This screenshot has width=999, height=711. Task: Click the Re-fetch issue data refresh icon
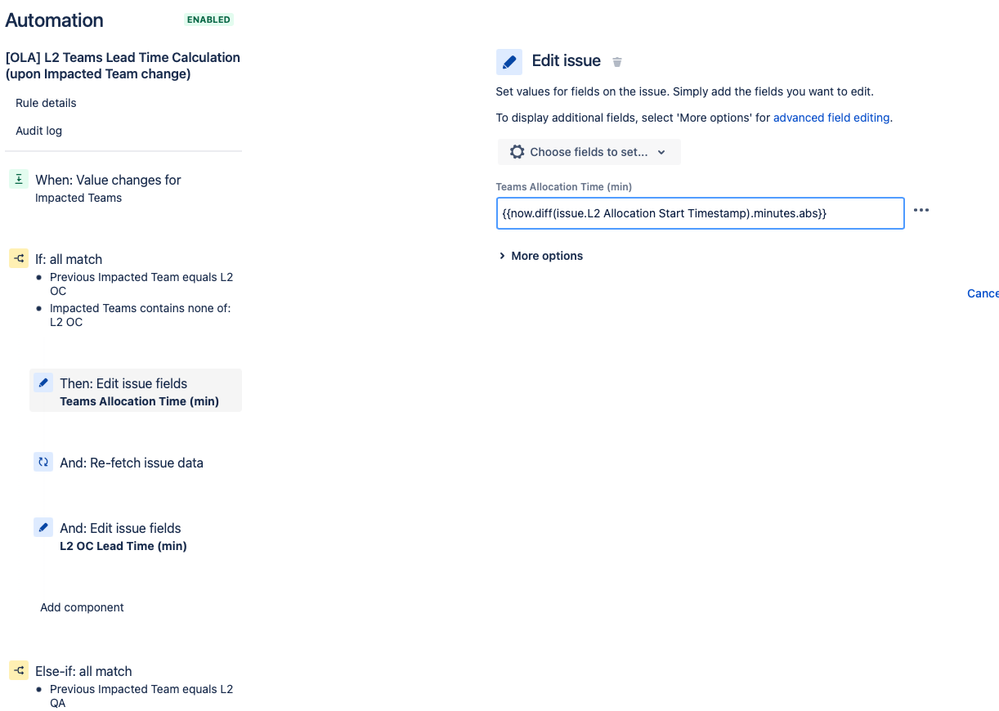pyautogui.click(x=42, y=462)
